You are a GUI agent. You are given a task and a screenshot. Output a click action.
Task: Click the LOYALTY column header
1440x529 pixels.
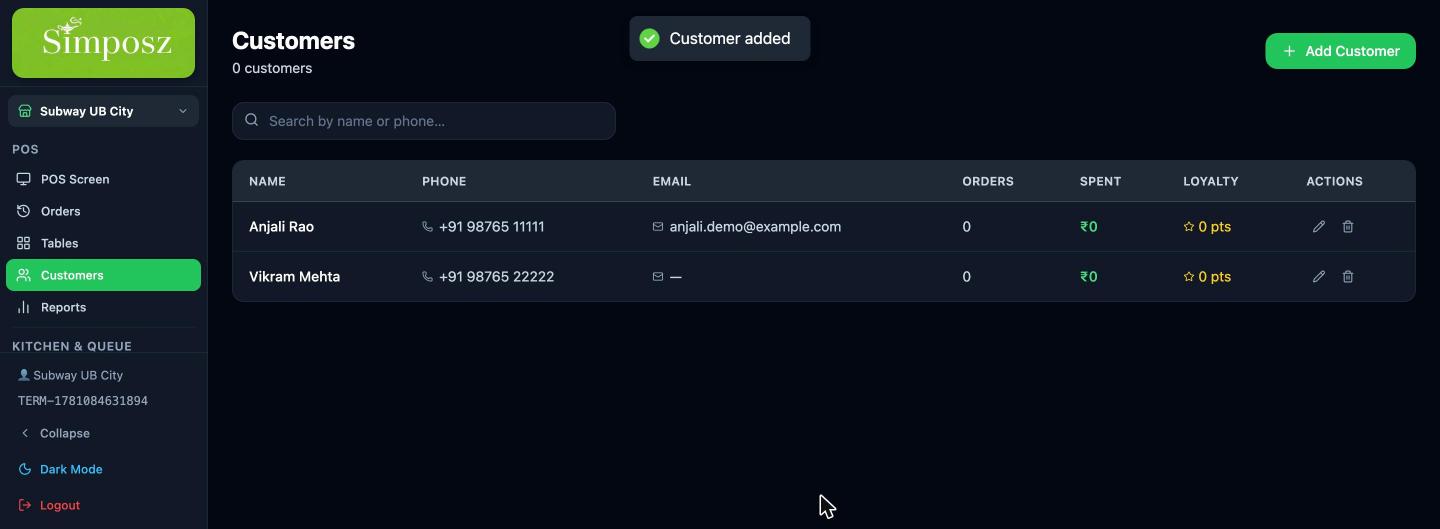(x=1211, y=181)
